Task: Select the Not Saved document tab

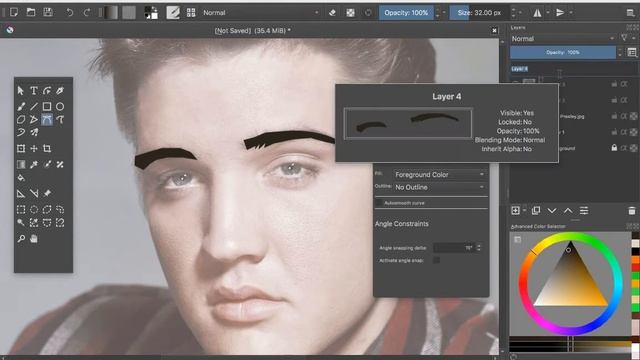Action: pos(252,31)
